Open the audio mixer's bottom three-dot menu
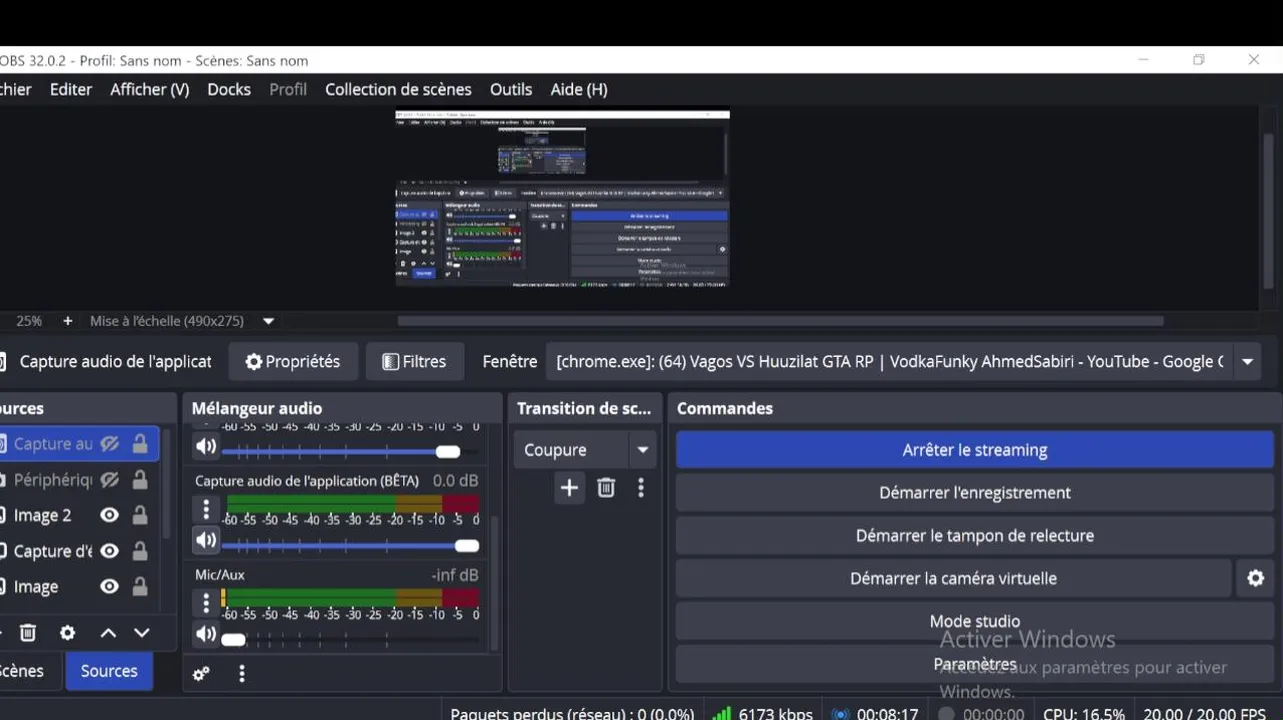This screenshot has height=720, width=1283. coord(242,674)
